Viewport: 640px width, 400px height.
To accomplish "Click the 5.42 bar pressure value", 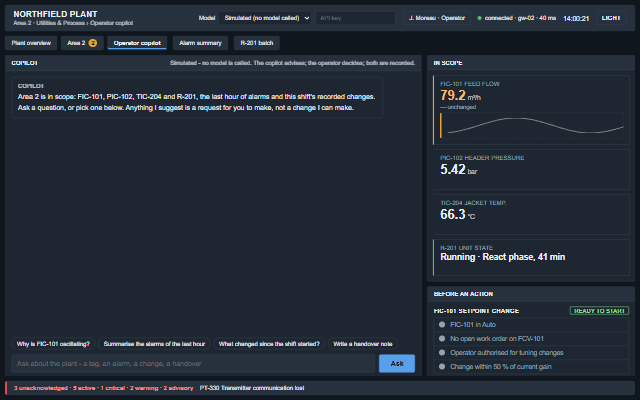I will 458,169.
